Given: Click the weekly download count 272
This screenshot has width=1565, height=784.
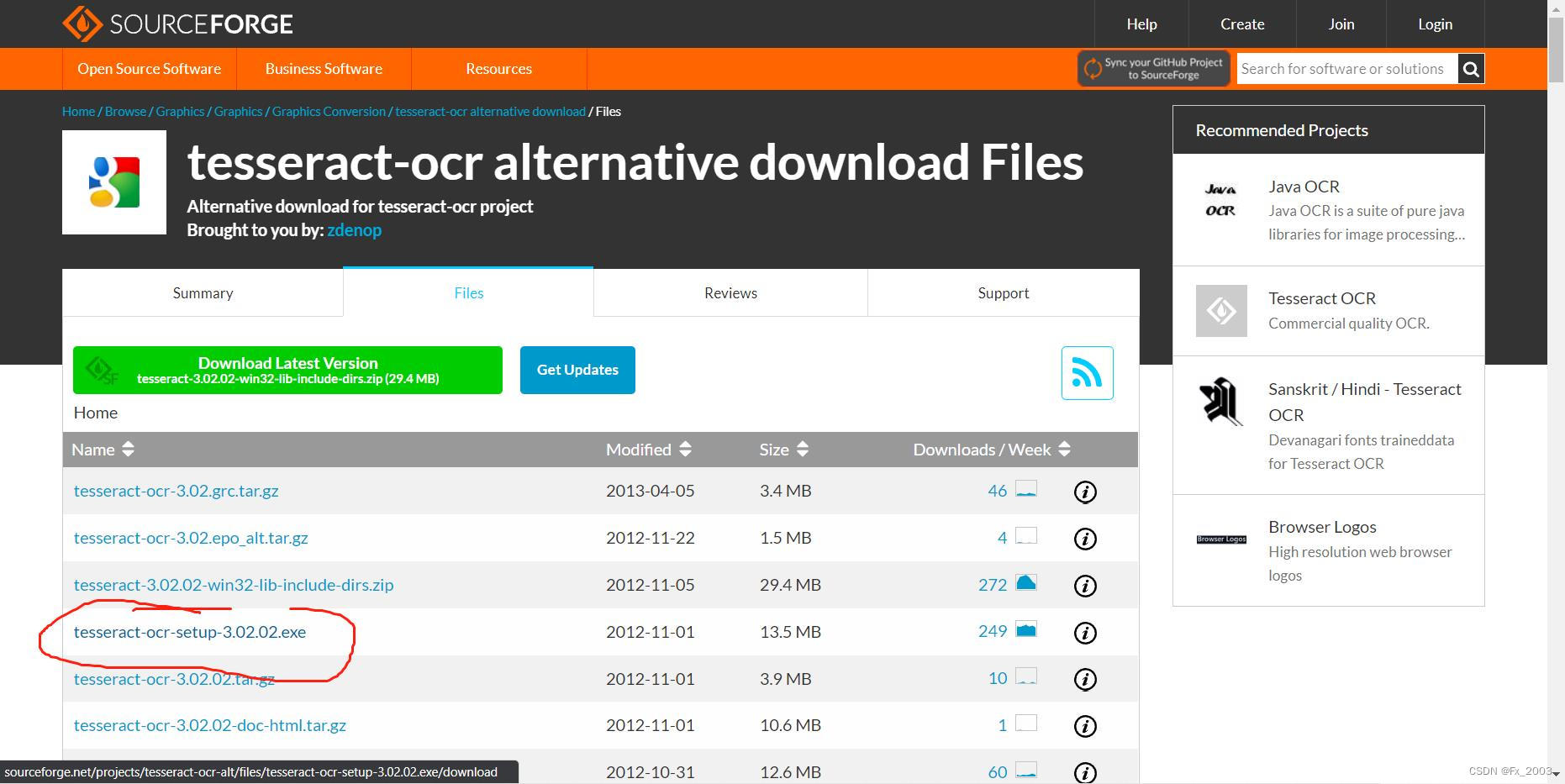Looking at the screenshot, I should pos(993,585).
